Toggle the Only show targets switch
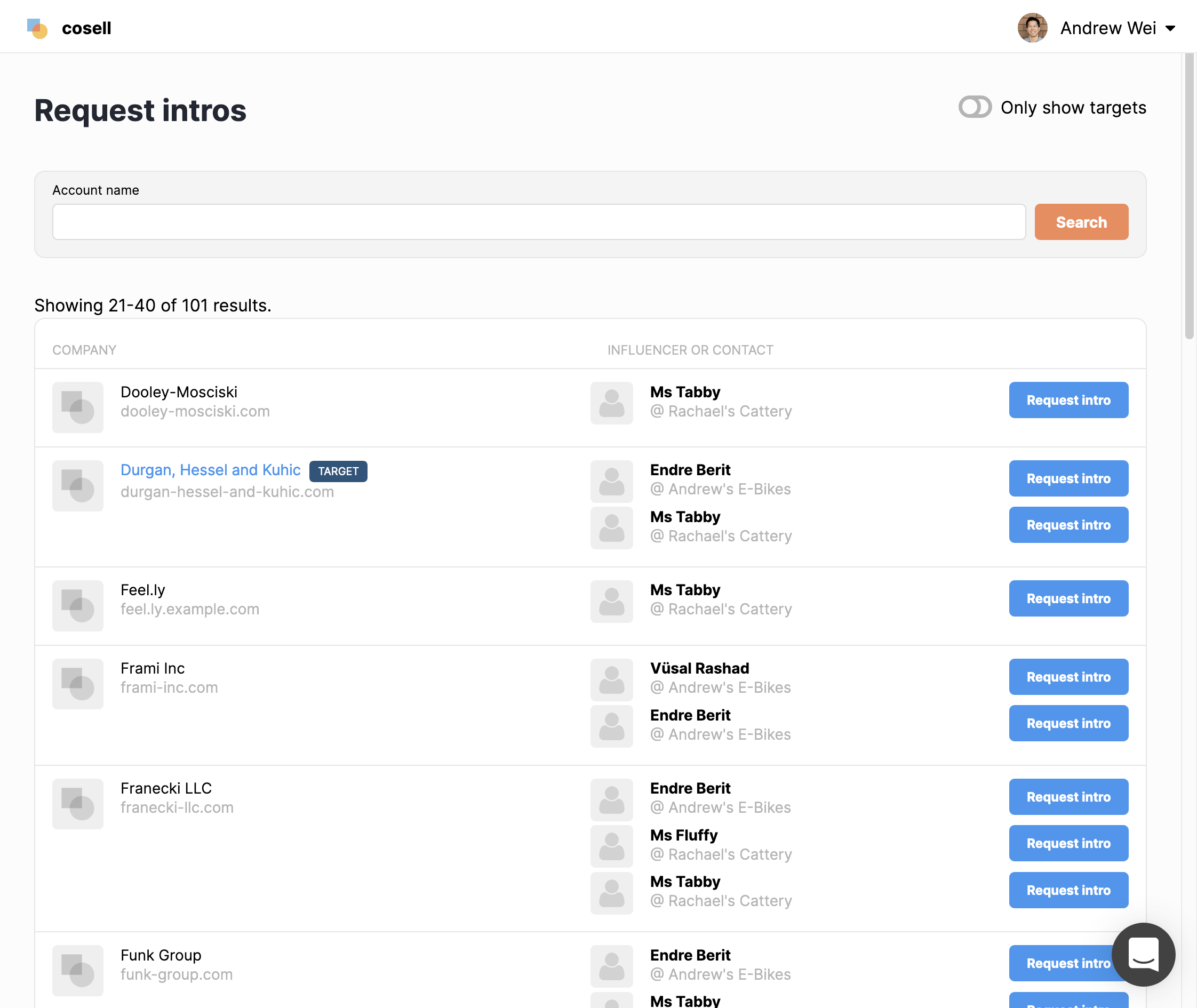 point(975,107)
